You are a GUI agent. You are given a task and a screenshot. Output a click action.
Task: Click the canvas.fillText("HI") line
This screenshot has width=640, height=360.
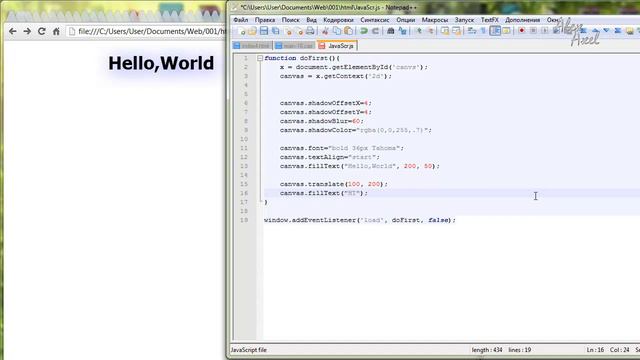tap(324, 193)
